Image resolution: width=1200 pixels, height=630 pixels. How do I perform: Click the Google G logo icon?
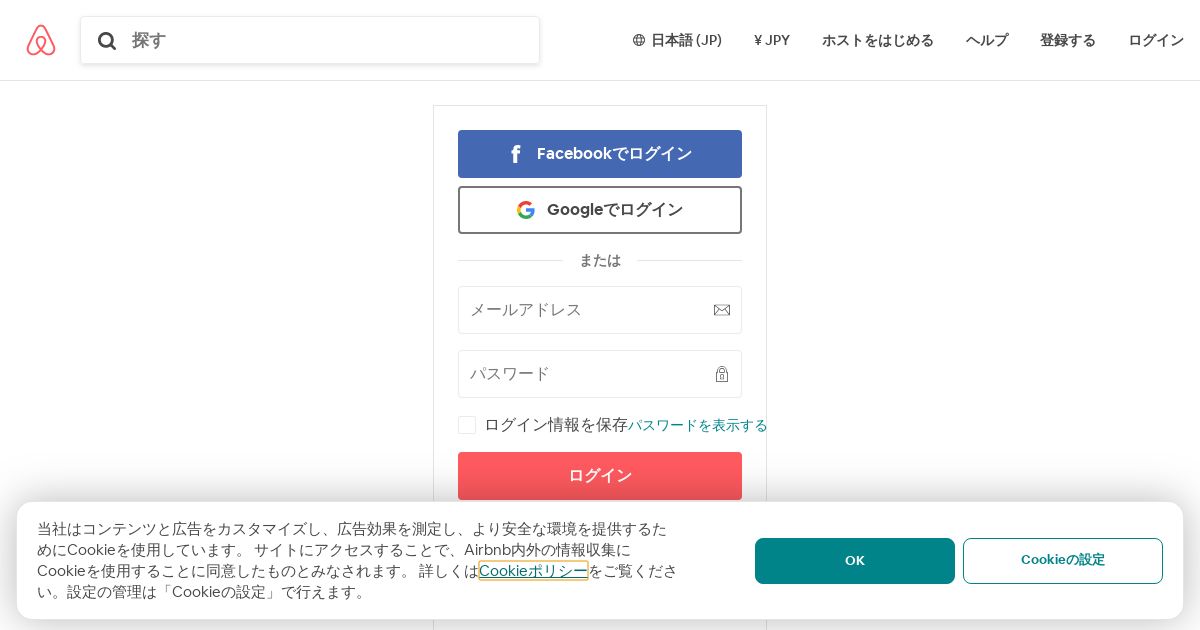click(526, 210)
